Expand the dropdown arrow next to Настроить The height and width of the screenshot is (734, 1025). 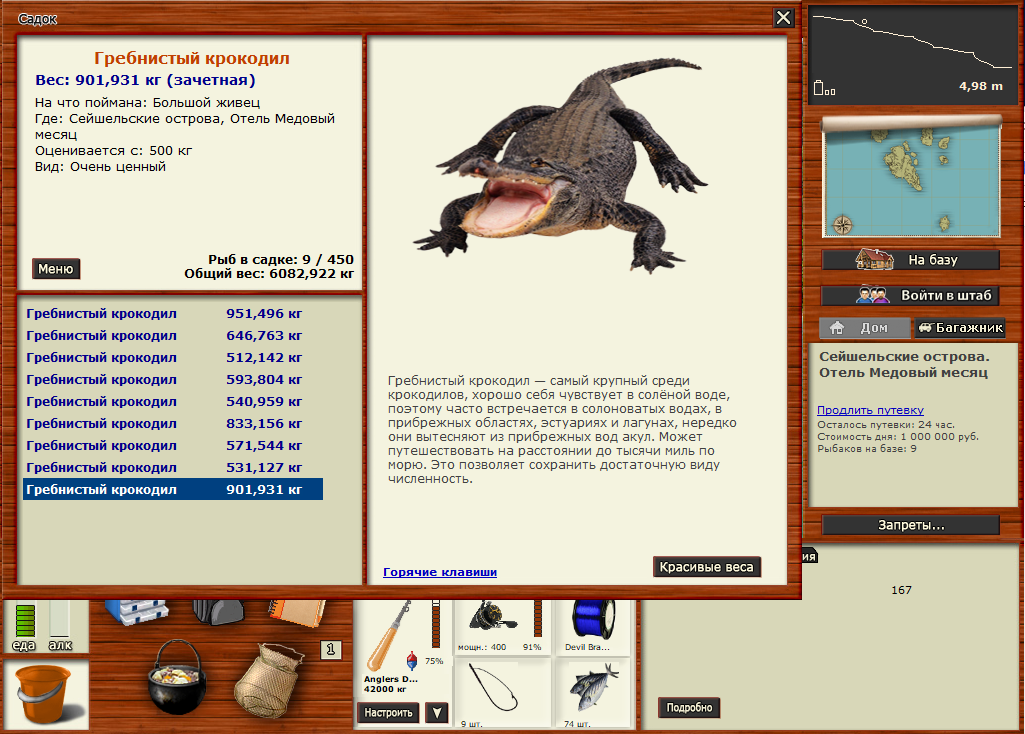click(437, 713)
